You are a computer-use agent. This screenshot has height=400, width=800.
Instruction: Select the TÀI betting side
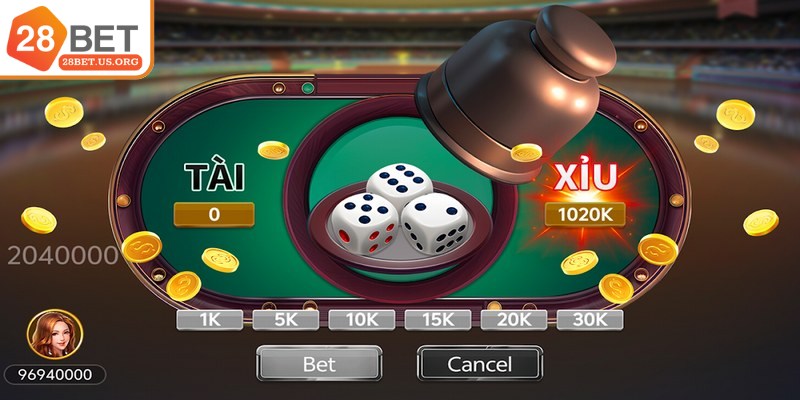click(214, 178)
